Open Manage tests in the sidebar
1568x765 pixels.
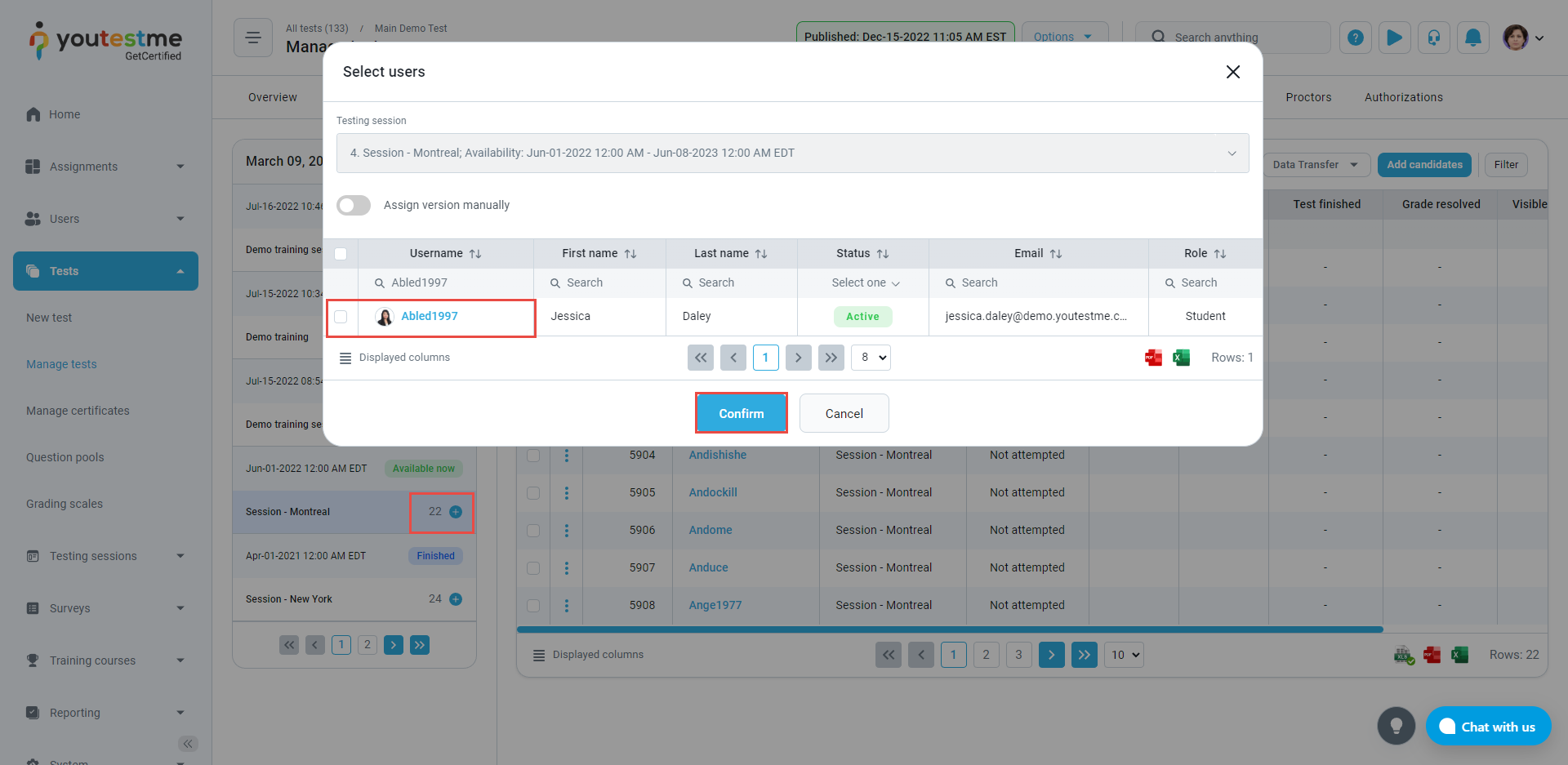pos(61,364)
